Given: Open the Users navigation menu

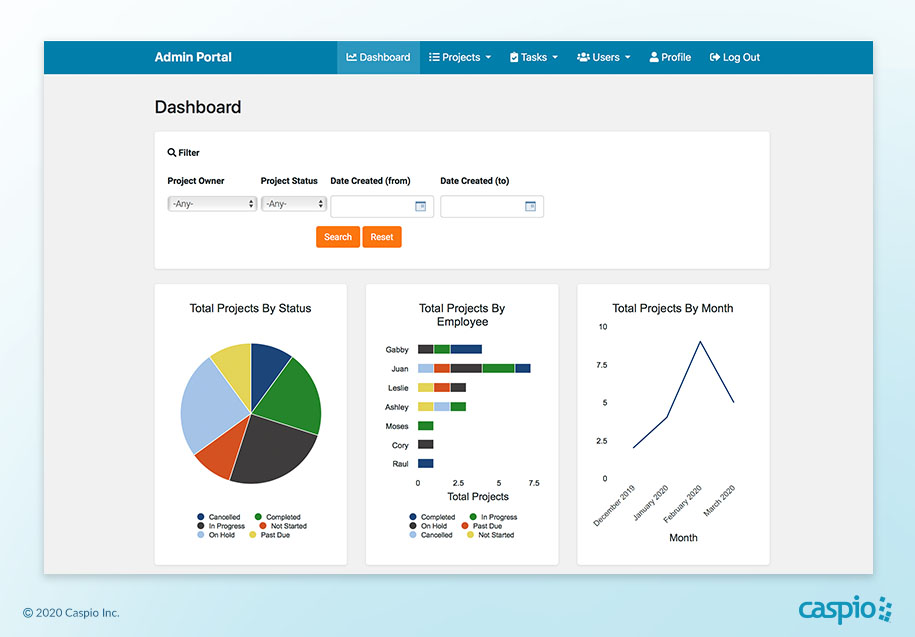Looking at the screenshot, I should (603, 58).
